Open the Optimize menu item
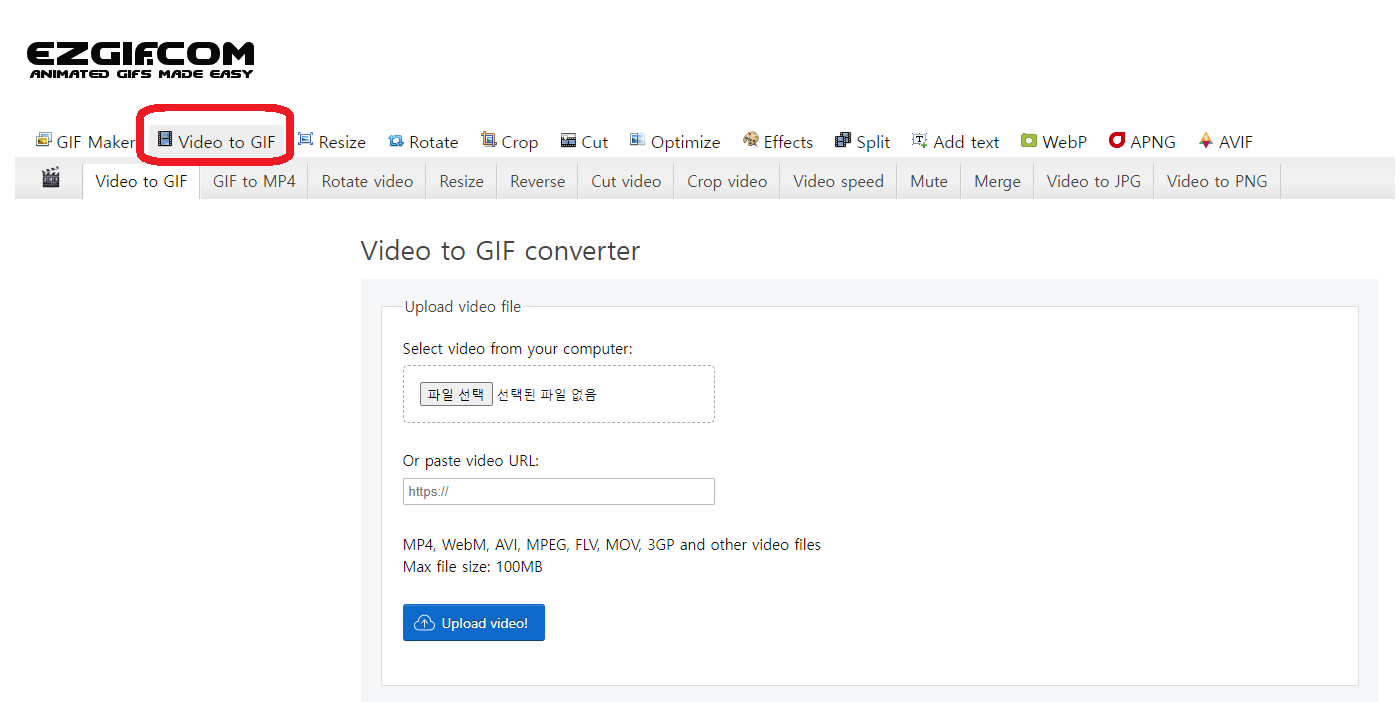1399x702 pixels. [x=675, y=142]
